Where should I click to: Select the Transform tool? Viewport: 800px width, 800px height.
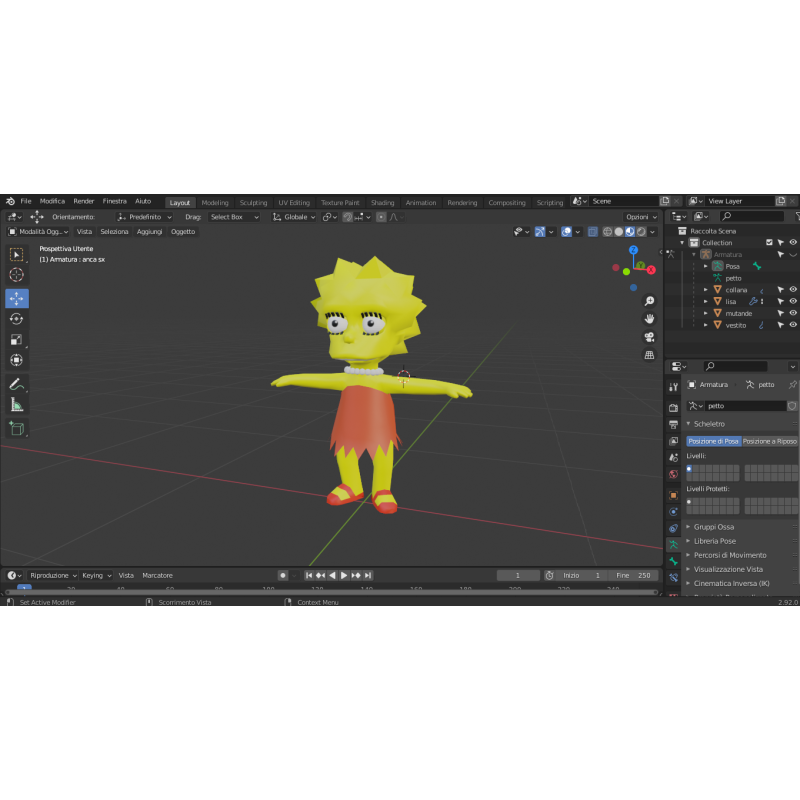(16, 360)
